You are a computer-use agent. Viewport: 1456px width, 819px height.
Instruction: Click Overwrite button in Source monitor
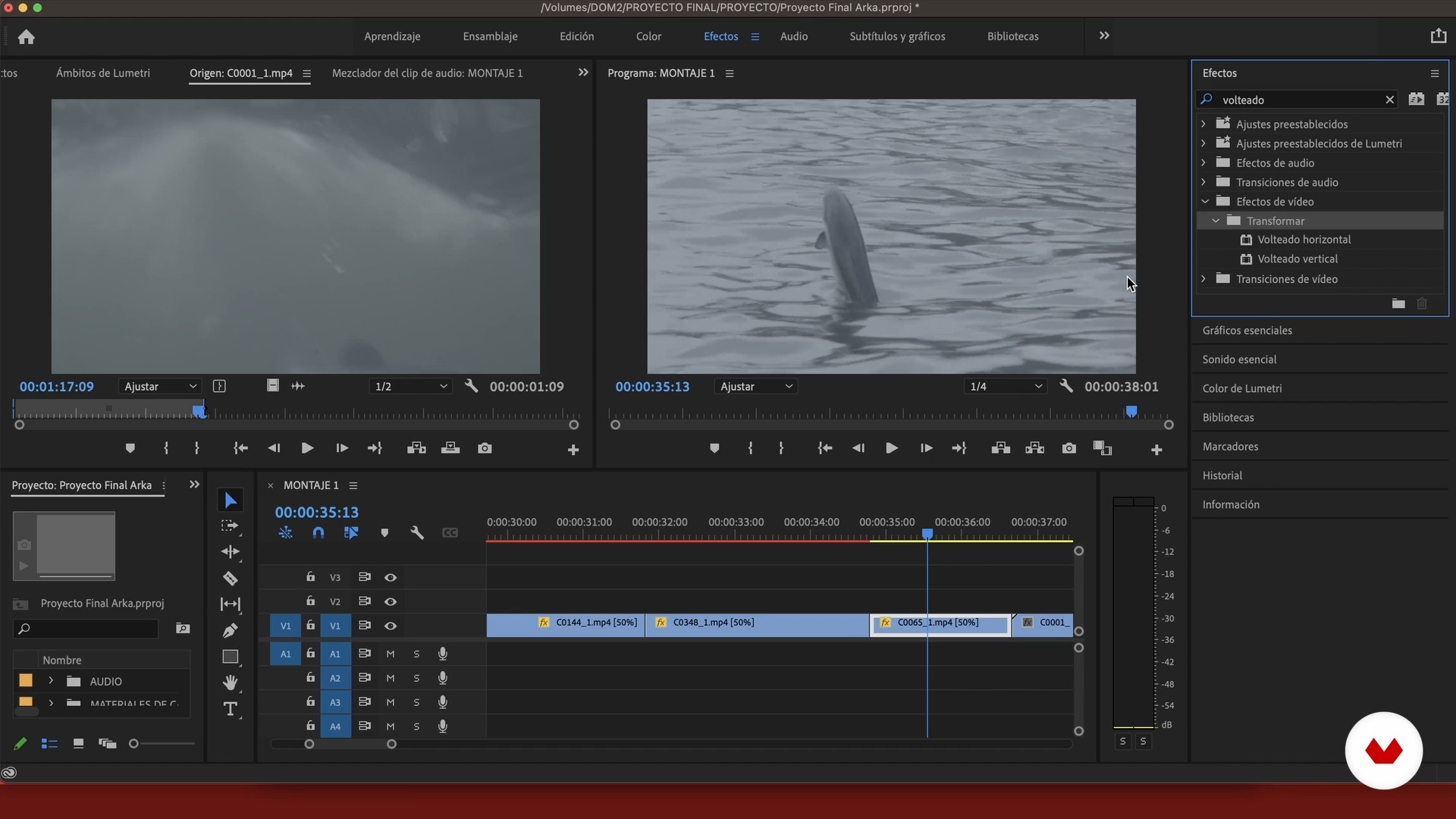tap(450, 448)
